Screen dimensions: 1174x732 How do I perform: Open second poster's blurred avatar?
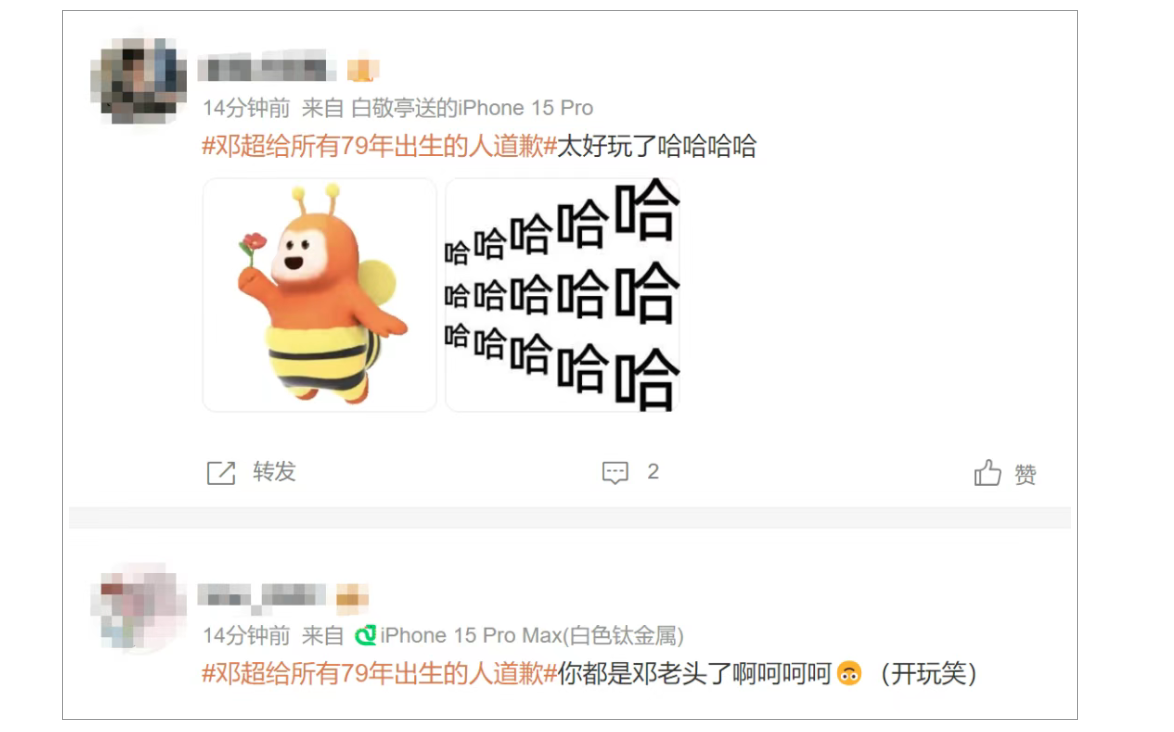click(x=139, y=606)
